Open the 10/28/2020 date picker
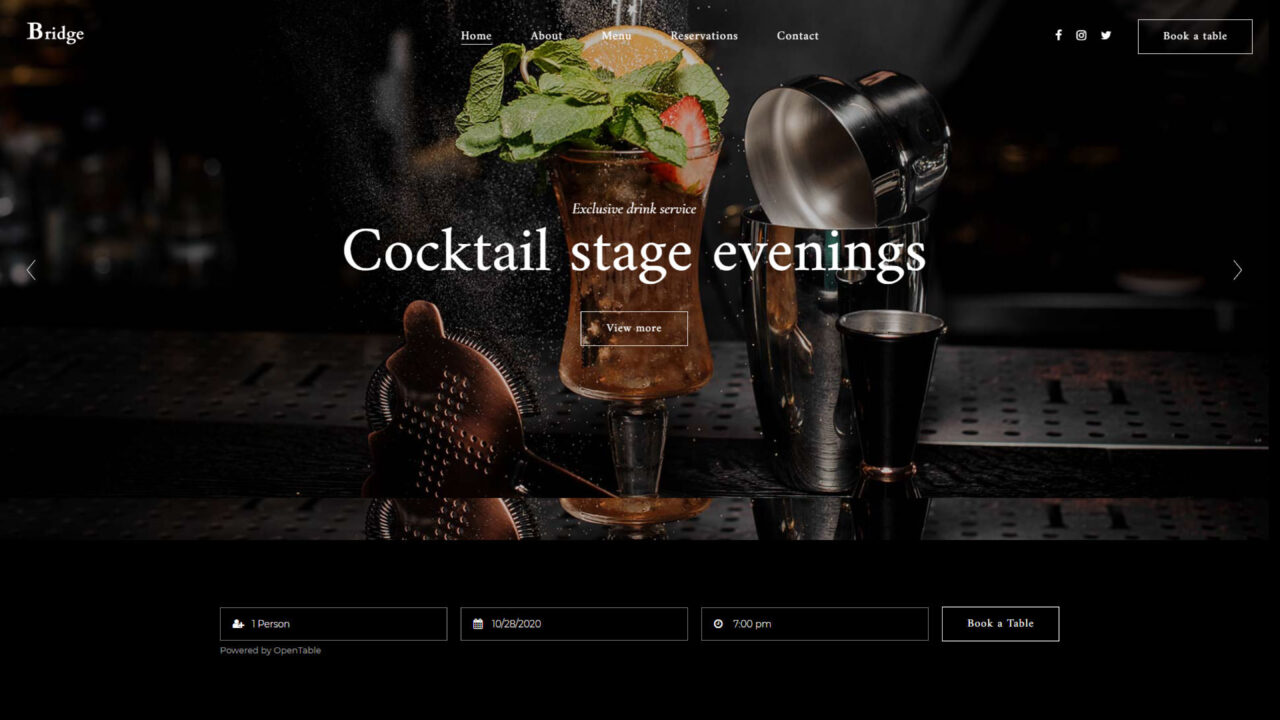The width and height of the screenshot is (1280, 720). (574, 624)
